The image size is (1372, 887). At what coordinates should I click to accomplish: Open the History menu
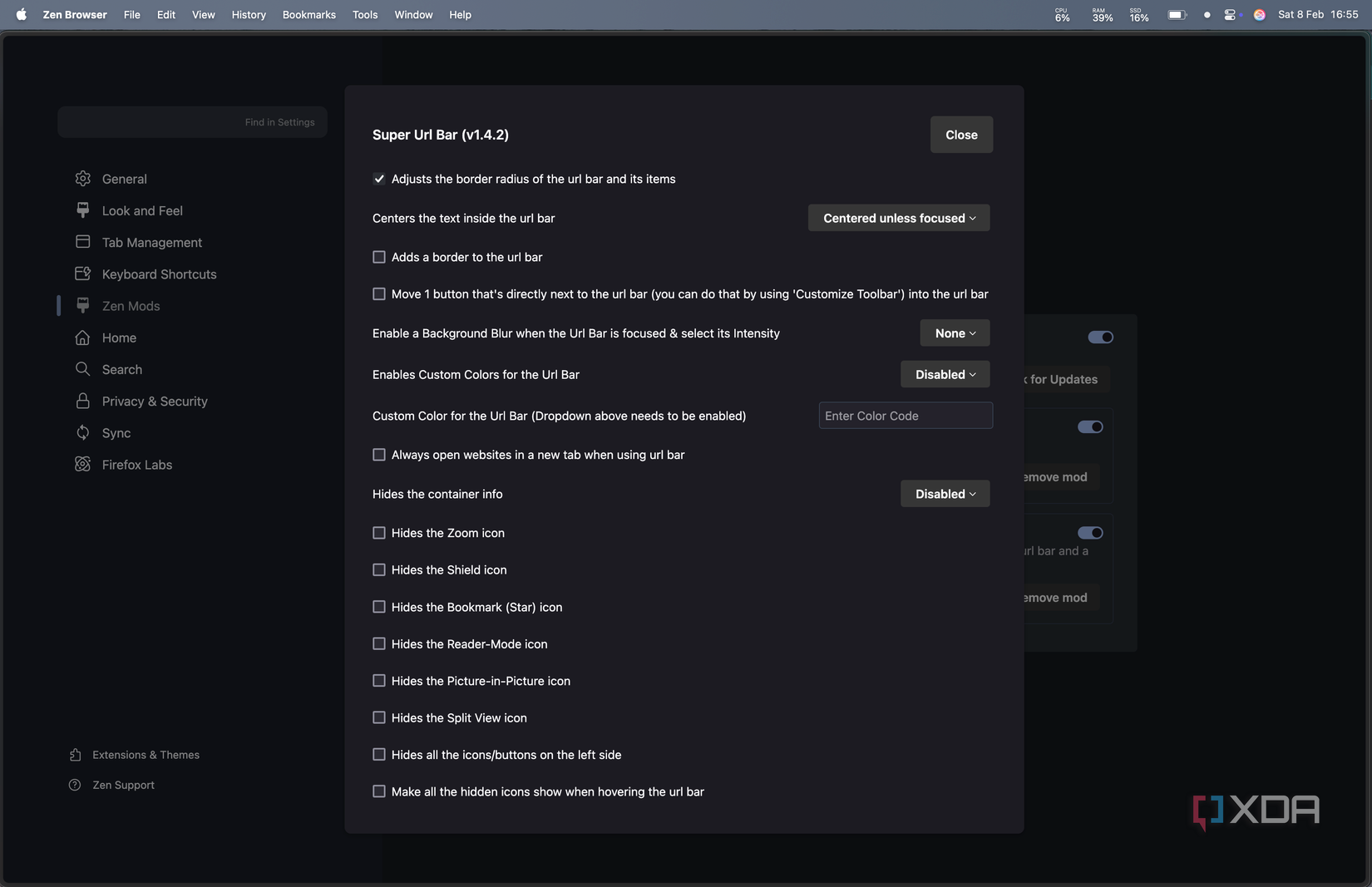[x=249, y=14]
